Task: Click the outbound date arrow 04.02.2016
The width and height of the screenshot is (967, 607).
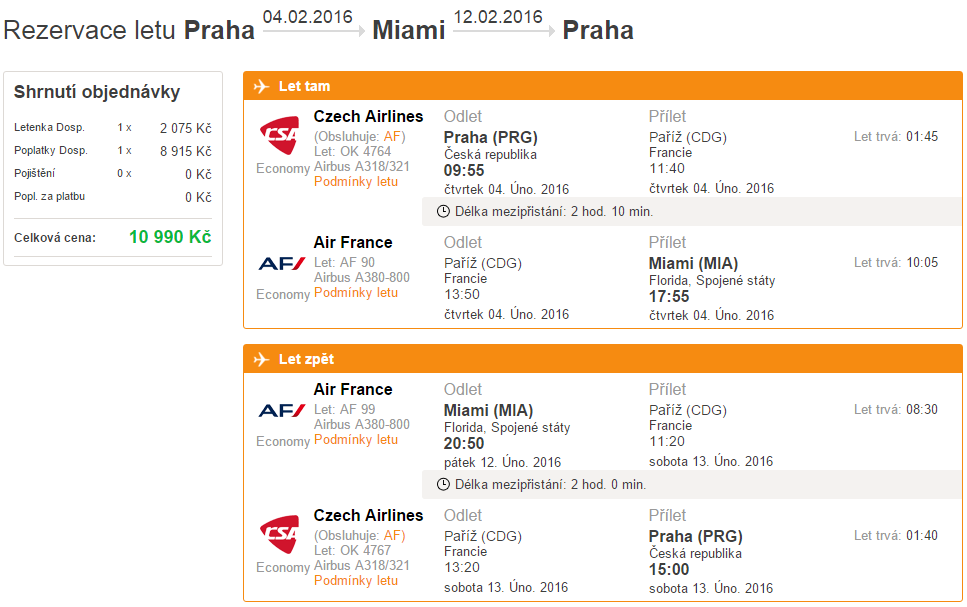Action: [x=313, y=23]
